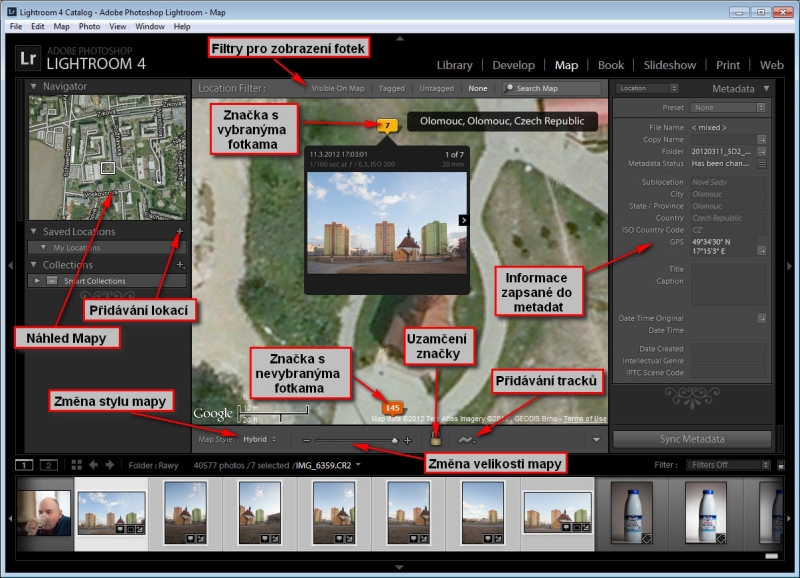Viewport: 800px width, 578px height.
Task: Click the Navigator map preview
Action: pos(108,158)
